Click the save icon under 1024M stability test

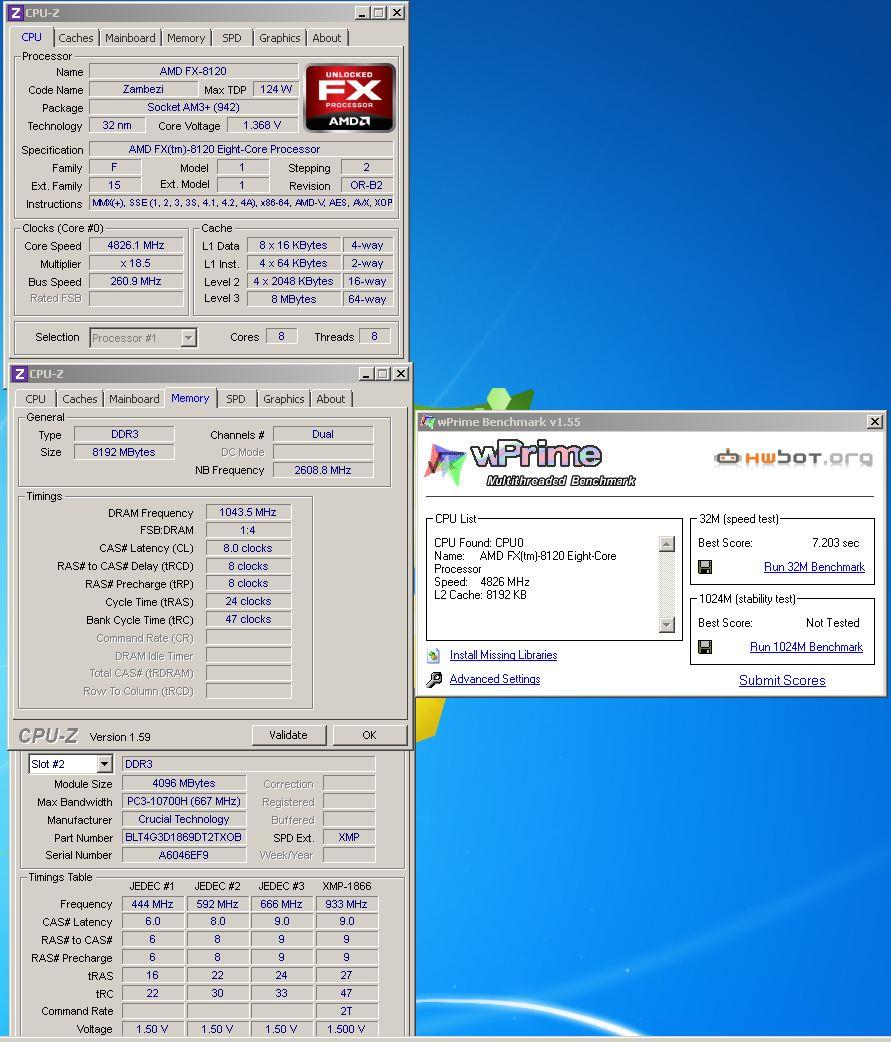[x=705, y=647]
